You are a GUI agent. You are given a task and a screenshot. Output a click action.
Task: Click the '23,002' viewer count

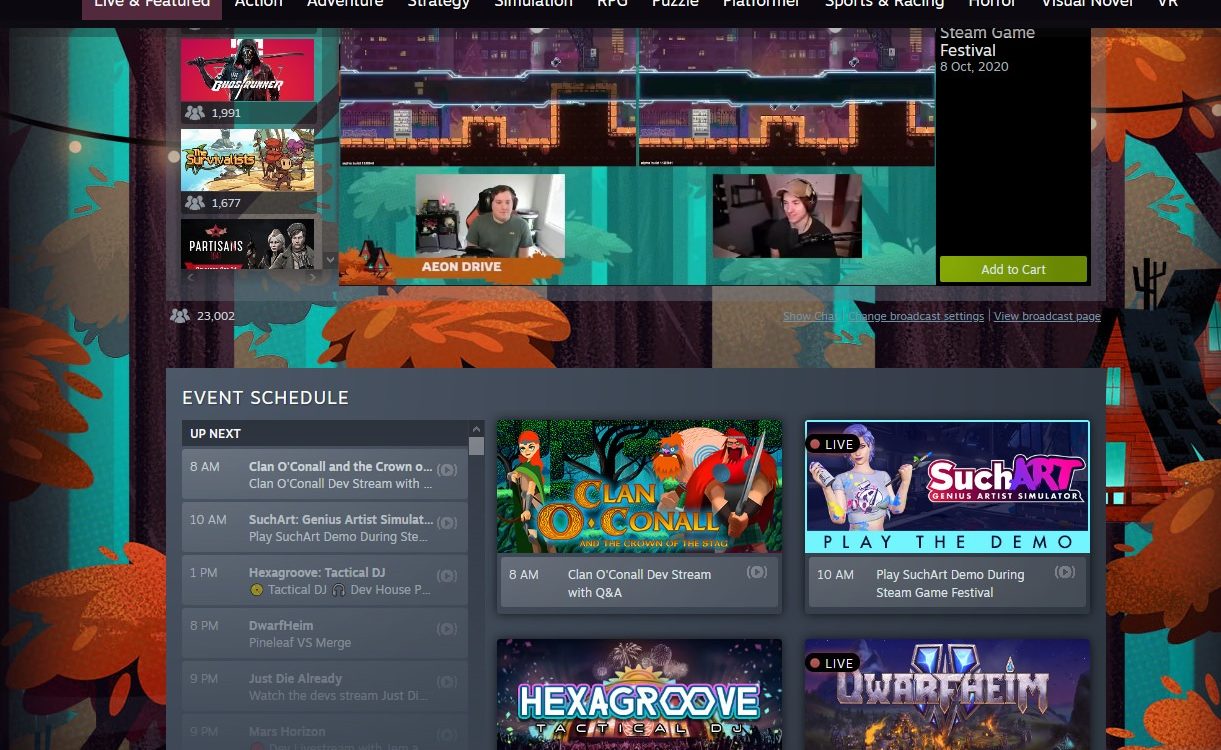click(216, 316)
